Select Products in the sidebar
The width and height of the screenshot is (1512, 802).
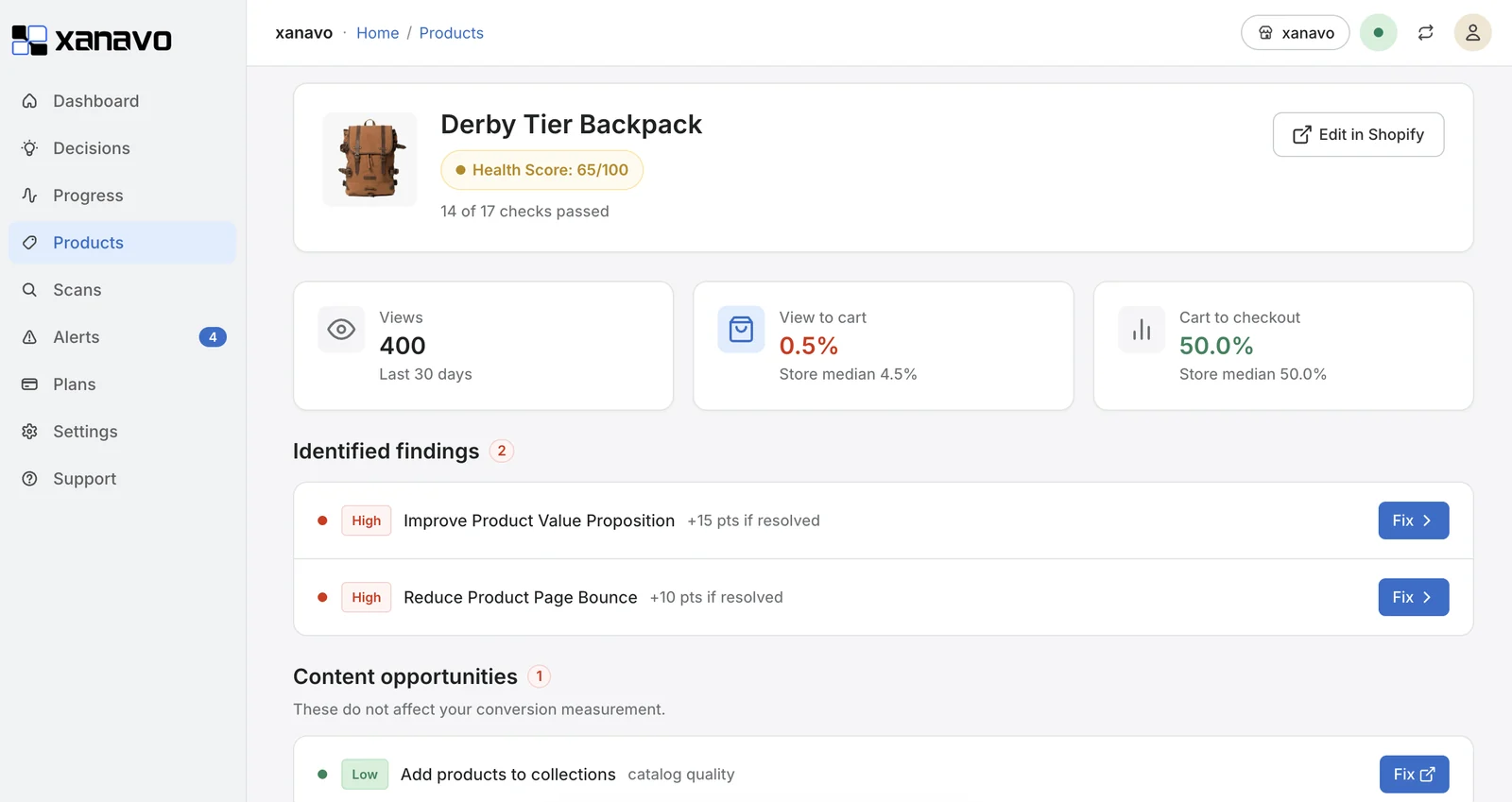pos(123,243)
